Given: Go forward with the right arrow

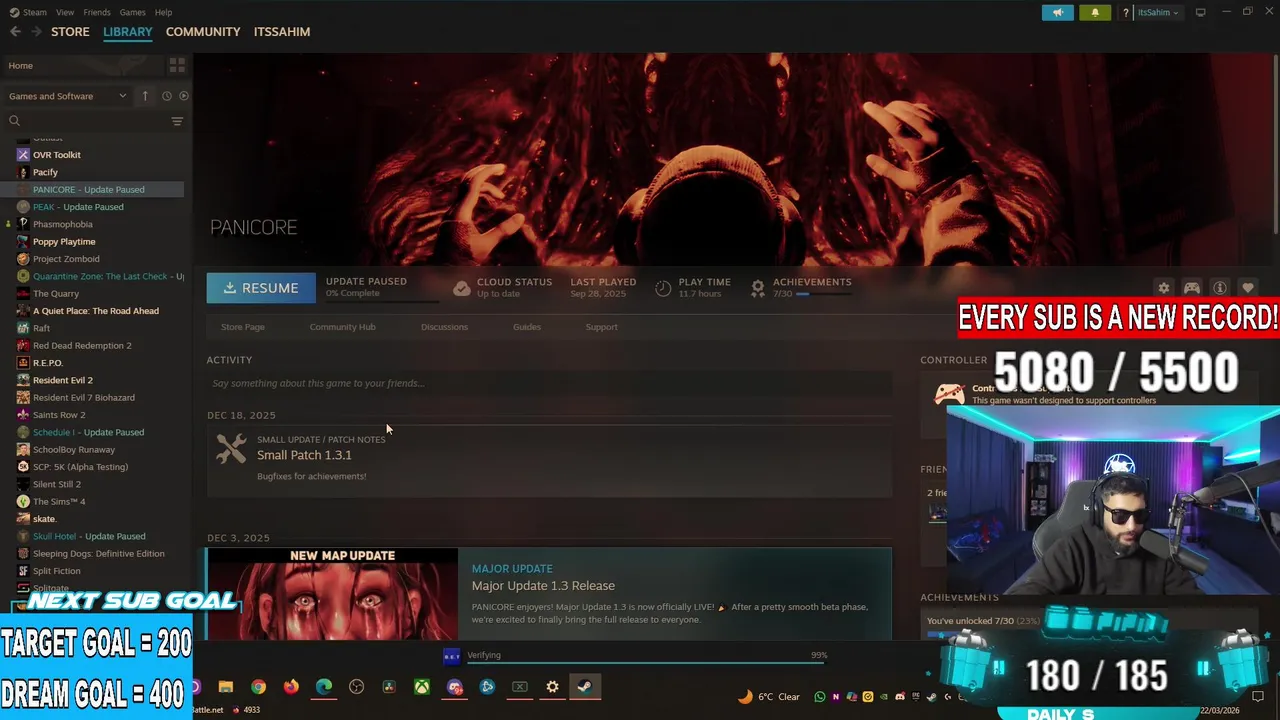Looking at the screenshot, I should click(x=37, y=32).
